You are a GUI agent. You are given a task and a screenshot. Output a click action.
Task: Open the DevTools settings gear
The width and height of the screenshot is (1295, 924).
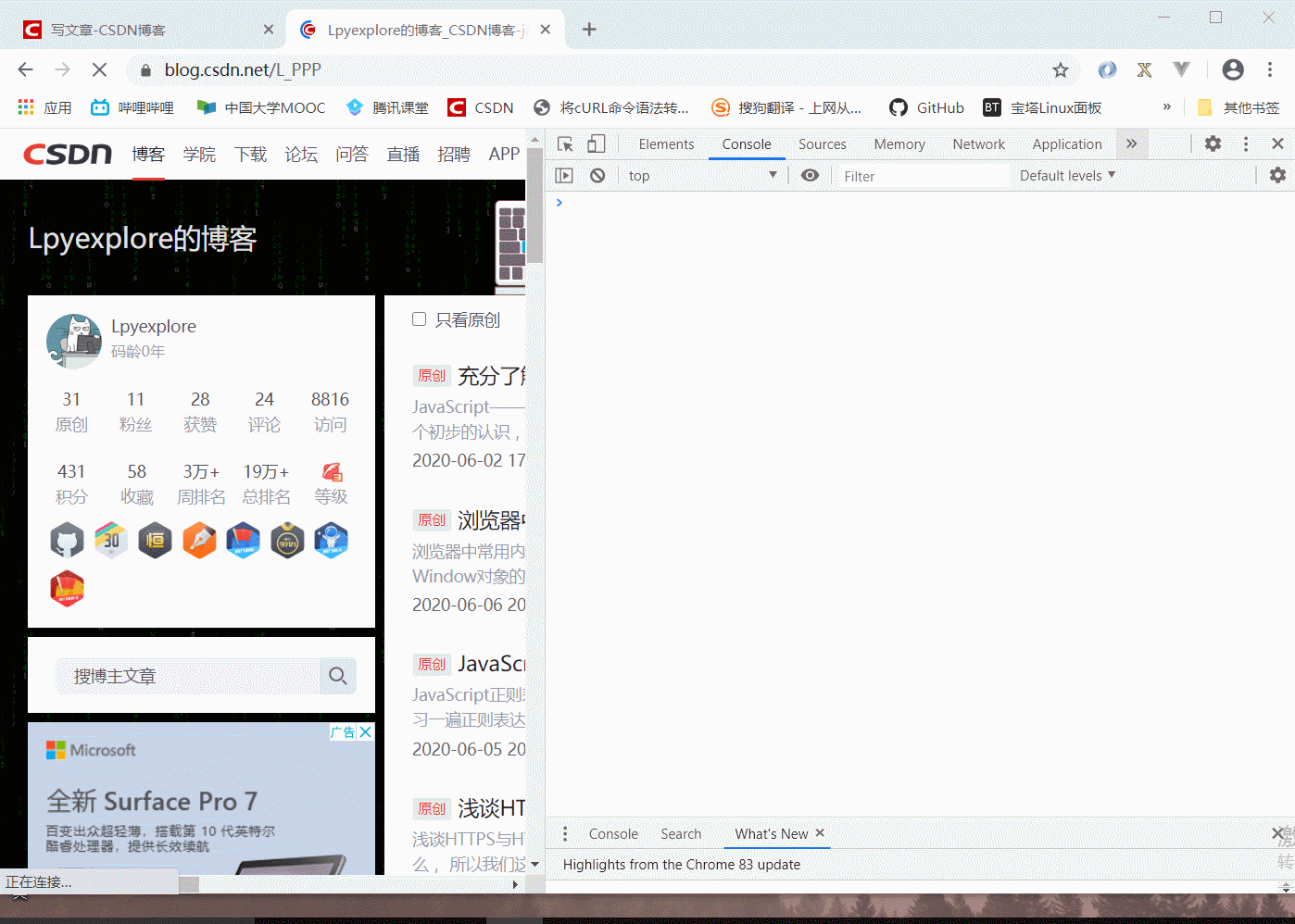point(1212,144)
